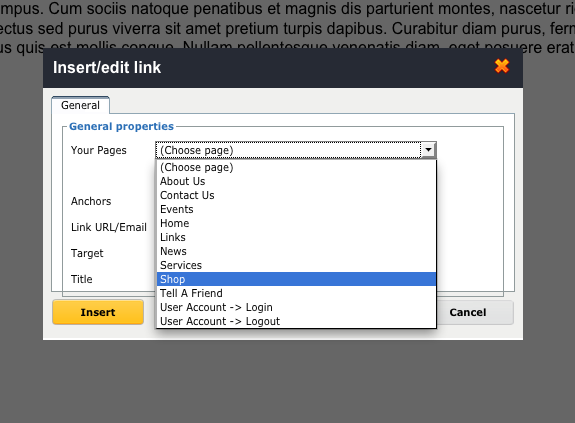Choose 'Tell A Friend' page option
Screen dimensions: 575x423
(x=296, y=293)
